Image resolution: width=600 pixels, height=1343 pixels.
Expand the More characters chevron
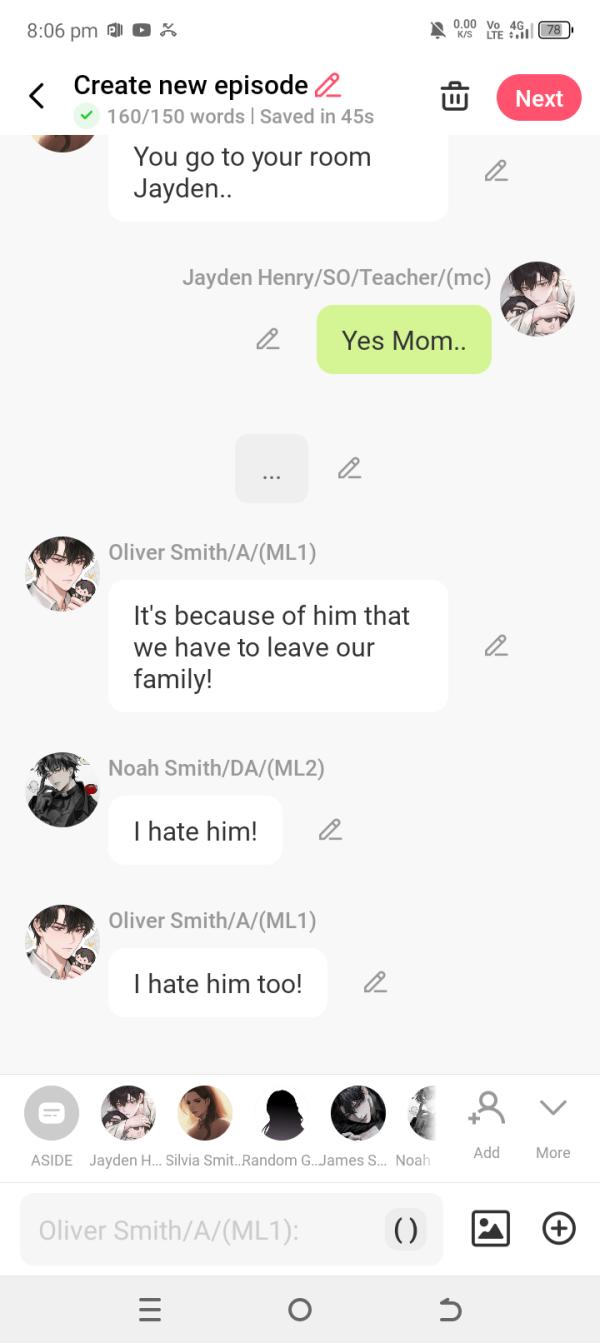[553, 1126]
